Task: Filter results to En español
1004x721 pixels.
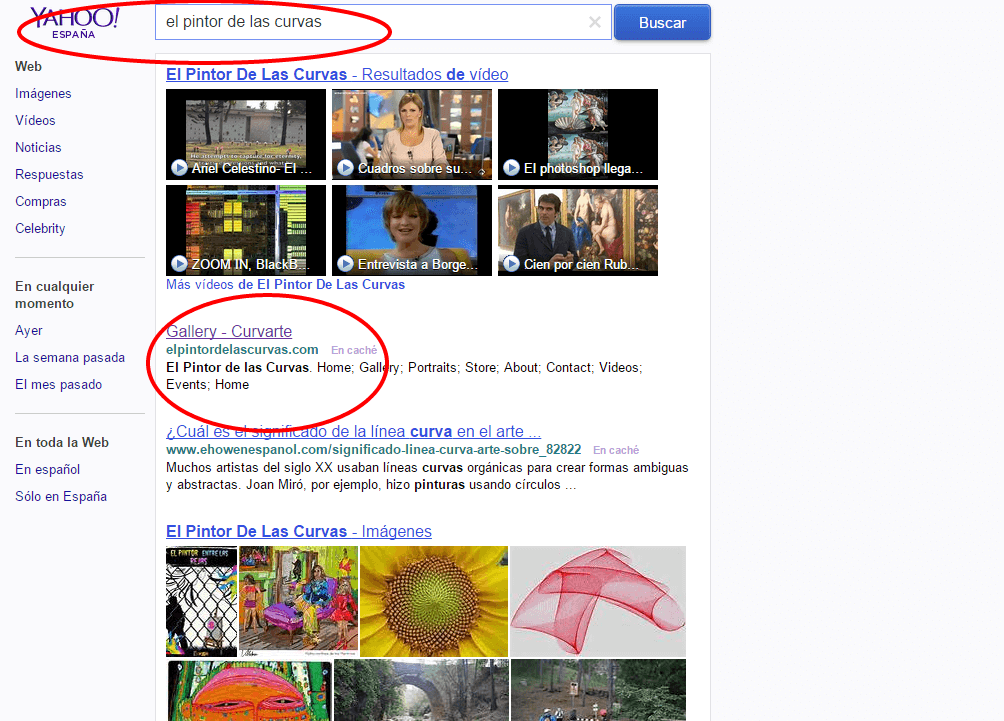Action: click(47, 469)
